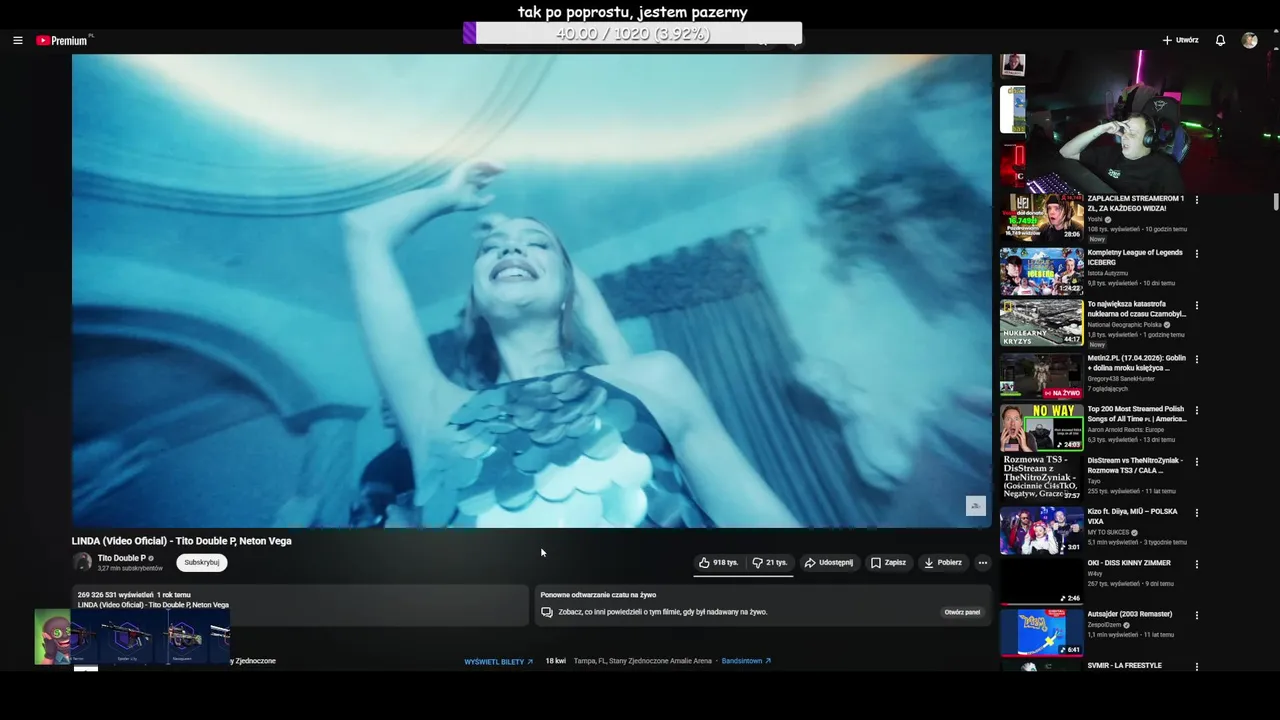Open options for DisStream vs TheNitroZyniak video
Screen dimensions: 1280x720
(x=1196, y=462)
